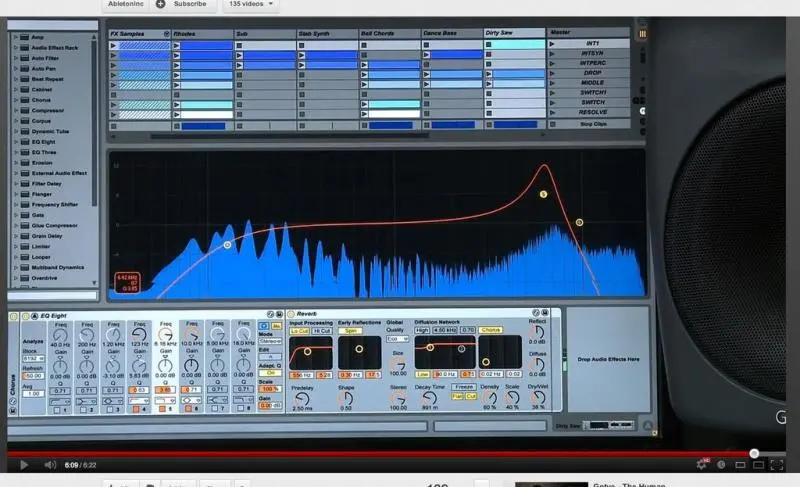The height and width of the screenshot is (487, 800).
Task: Play the YouTube video
Action: (24, 464)
